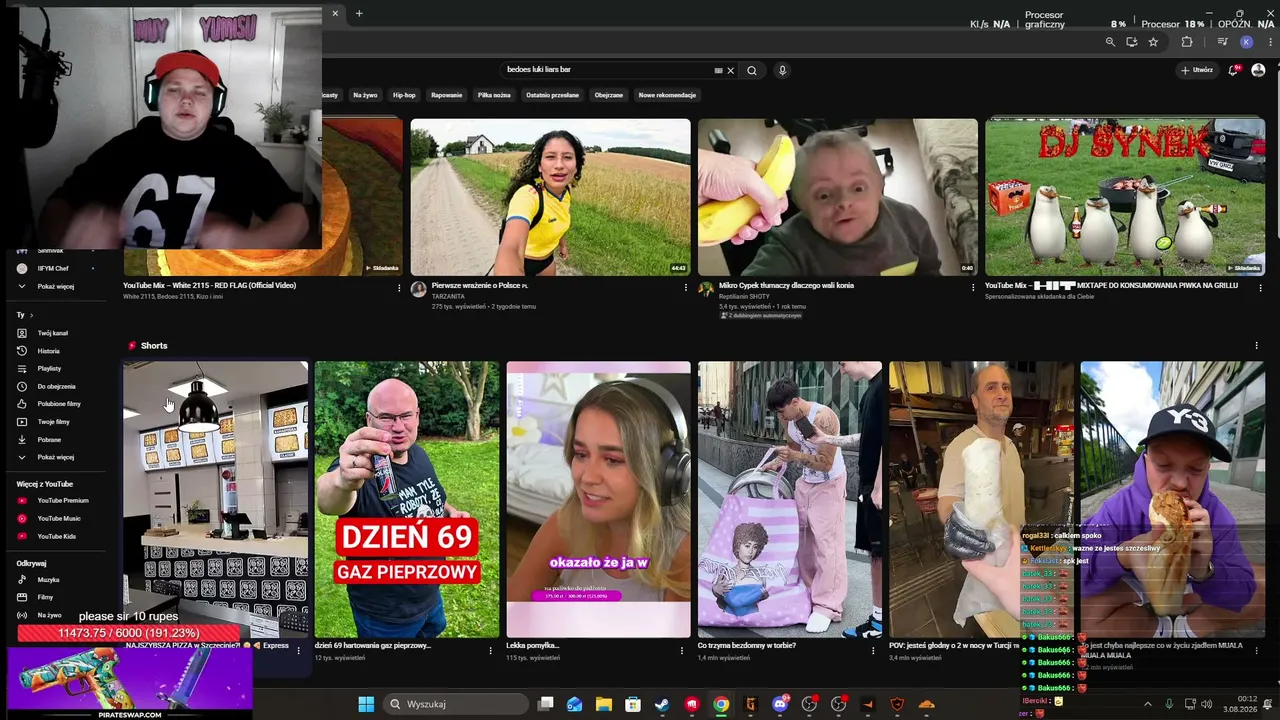Open Discord from the taskbar
Viewport: 1280px width, 720px height.
point(780,704)
